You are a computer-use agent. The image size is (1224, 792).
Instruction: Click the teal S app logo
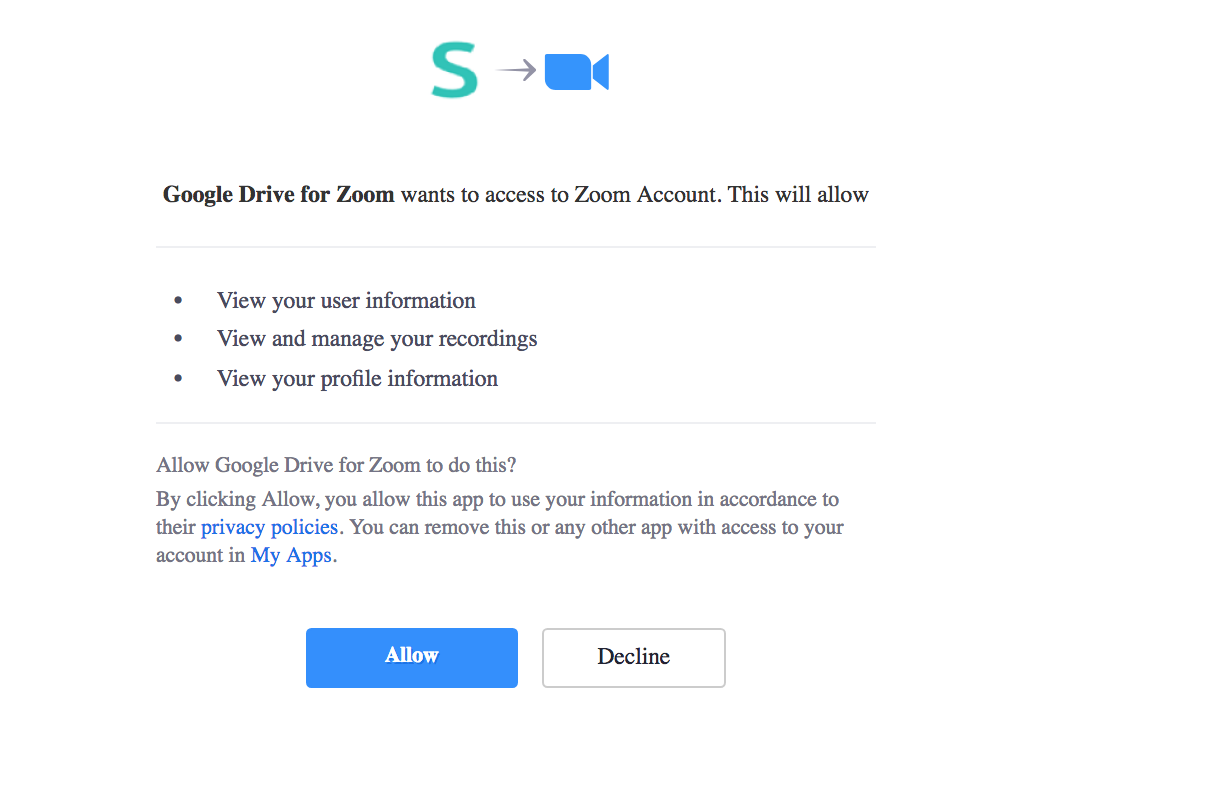454,71
